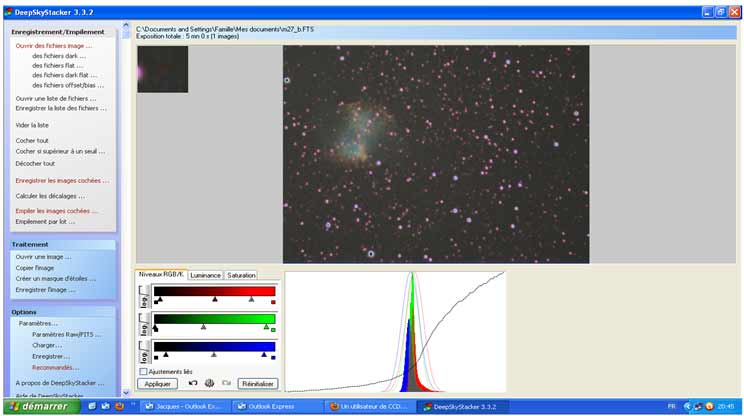Click the blue square marker on the blue gradient
The width and height of the screenshot is (744, 416).
pos(273,358)
